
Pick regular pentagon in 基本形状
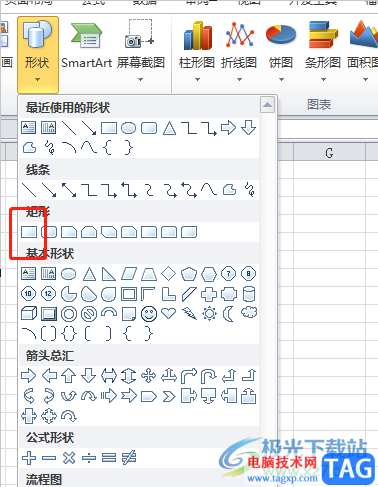coord(189,274)
